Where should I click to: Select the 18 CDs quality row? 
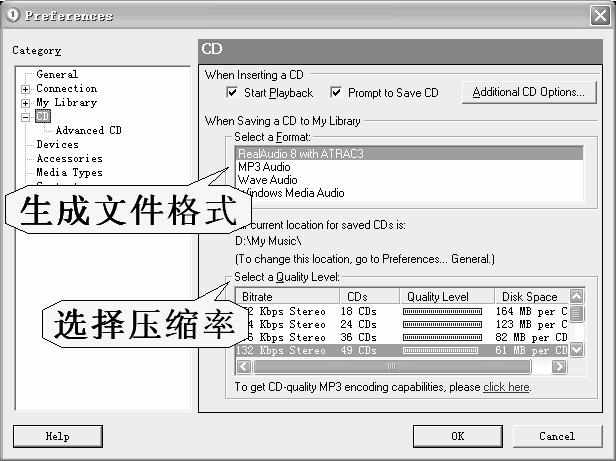pyautogui.click(x=402, y=312)
